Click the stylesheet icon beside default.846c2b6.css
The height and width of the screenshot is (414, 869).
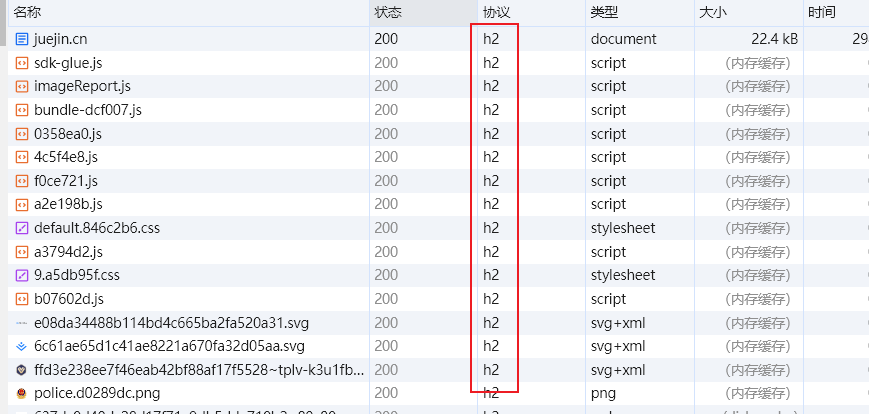pyautogui.click(x=21, y=228)
